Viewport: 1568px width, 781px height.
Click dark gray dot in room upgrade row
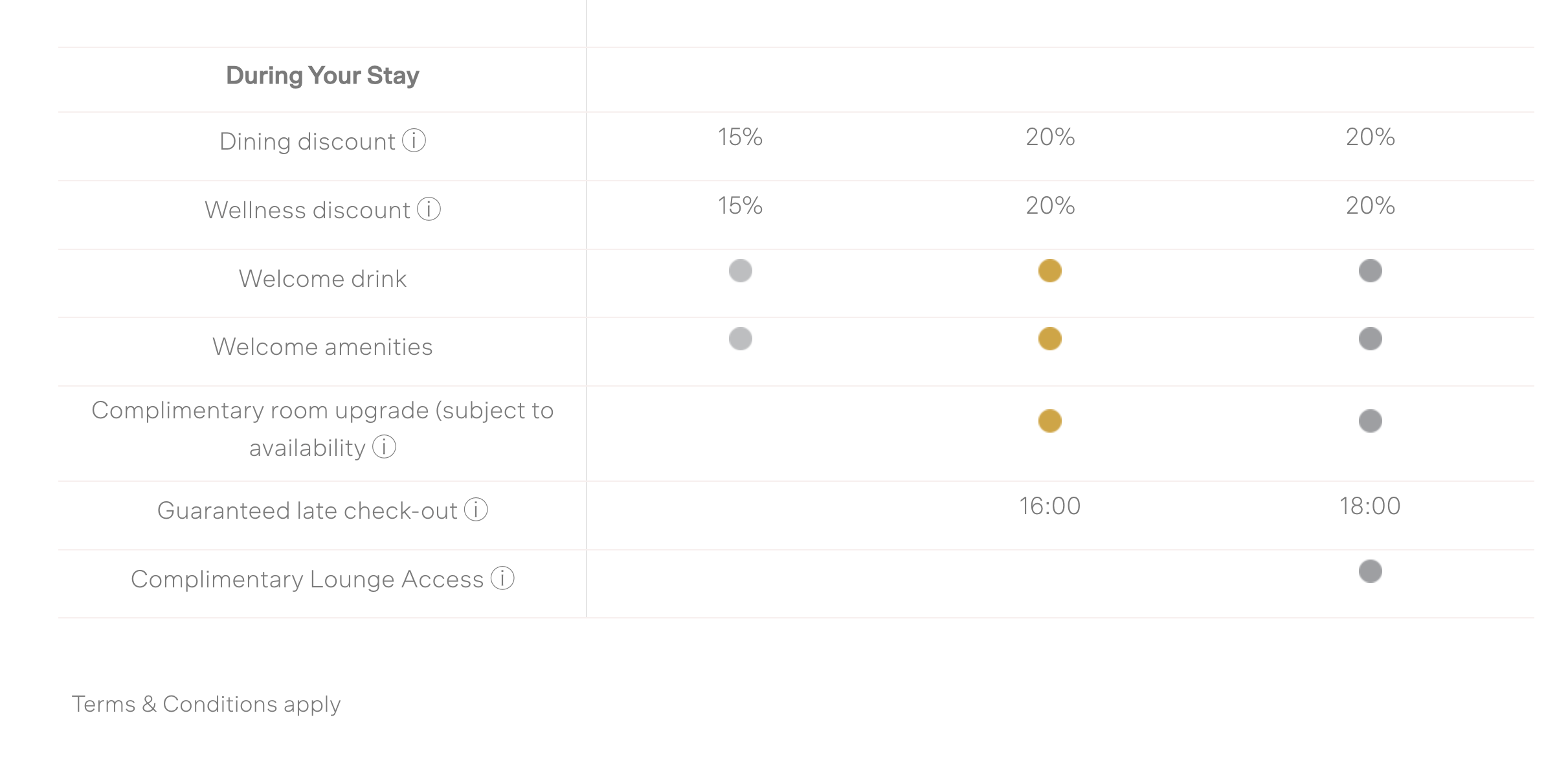1370,421
